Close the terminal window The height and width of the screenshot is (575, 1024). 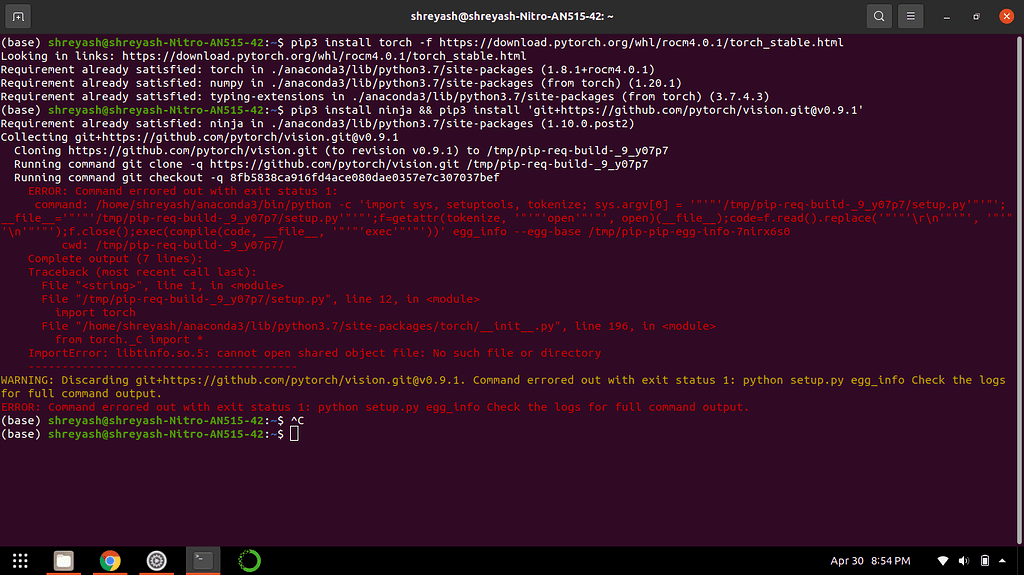tap(1004, 16)
